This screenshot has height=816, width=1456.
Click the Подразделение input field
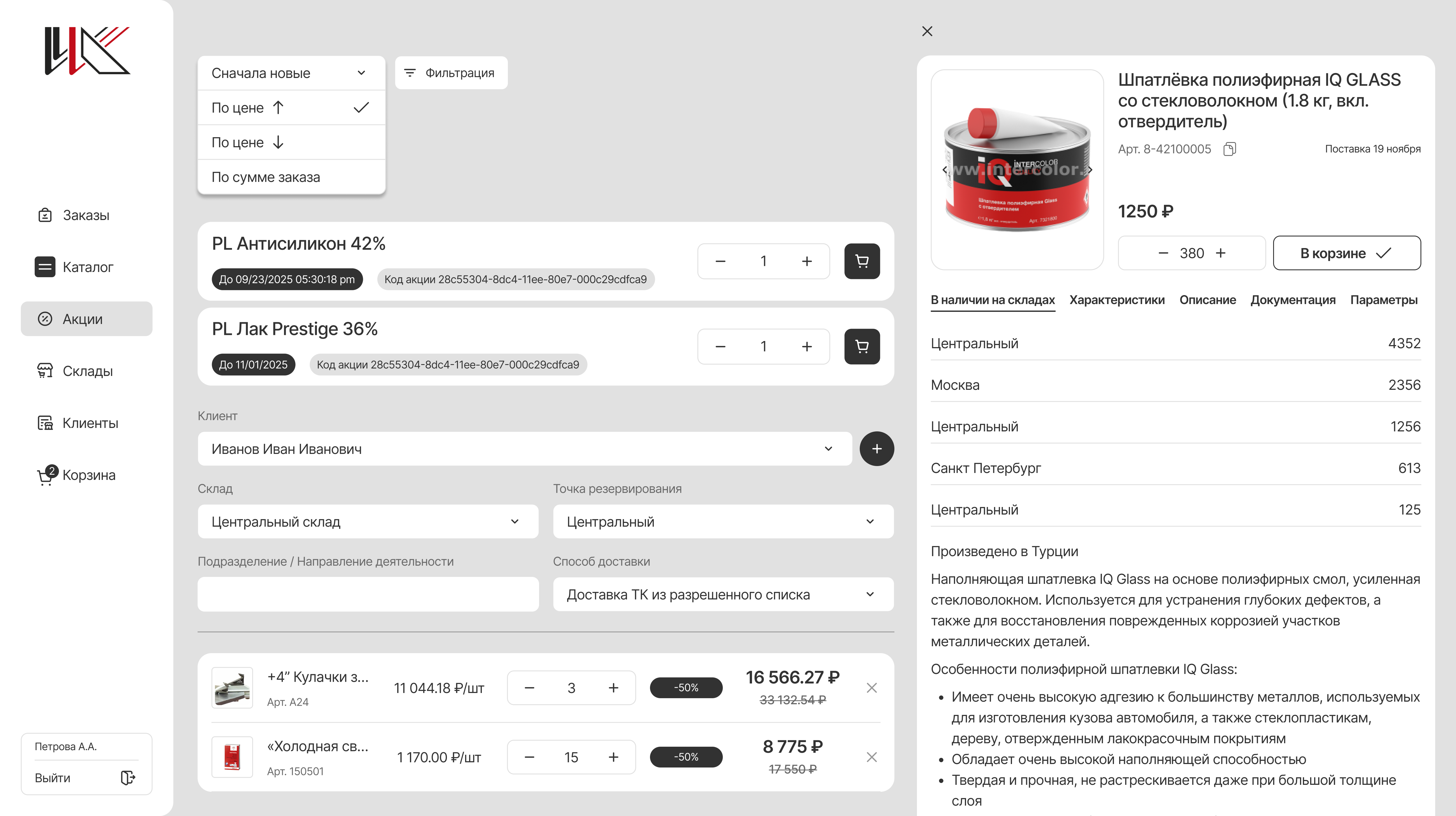(x=367, y=595)
